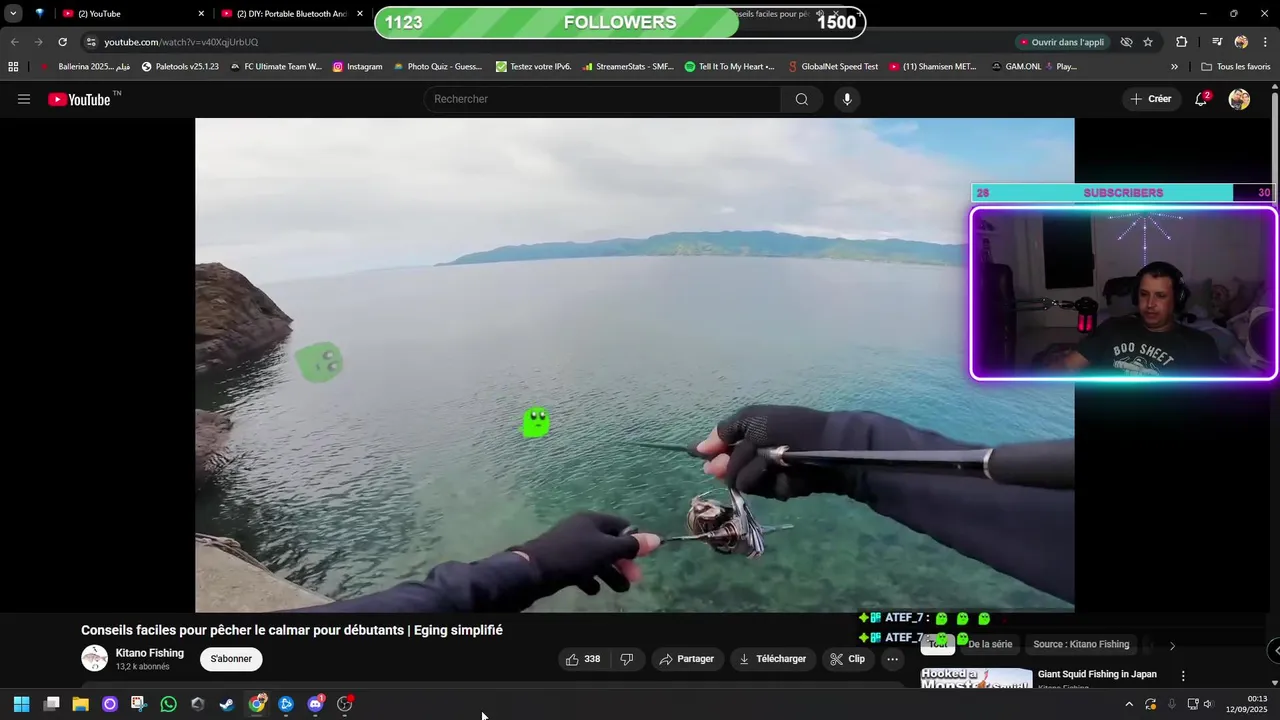
Task: Open the YouTube guide hamburger menu
Action: (x=24, y=99)
